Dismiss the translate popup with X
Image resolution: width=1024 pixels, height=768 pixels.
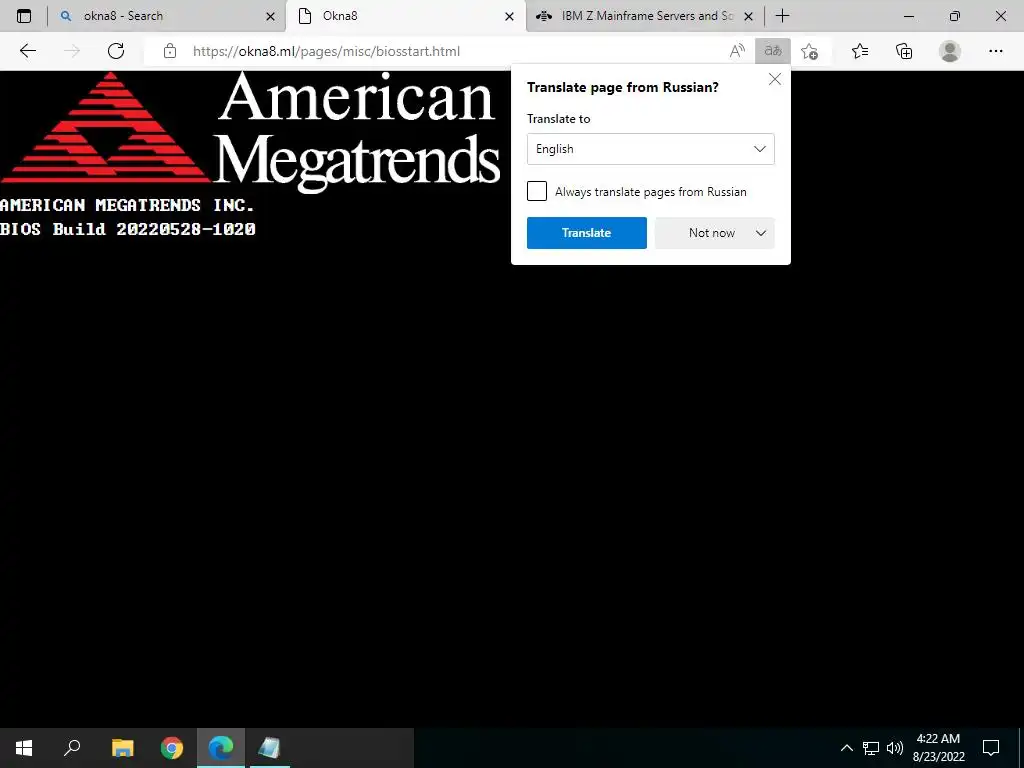775,80
